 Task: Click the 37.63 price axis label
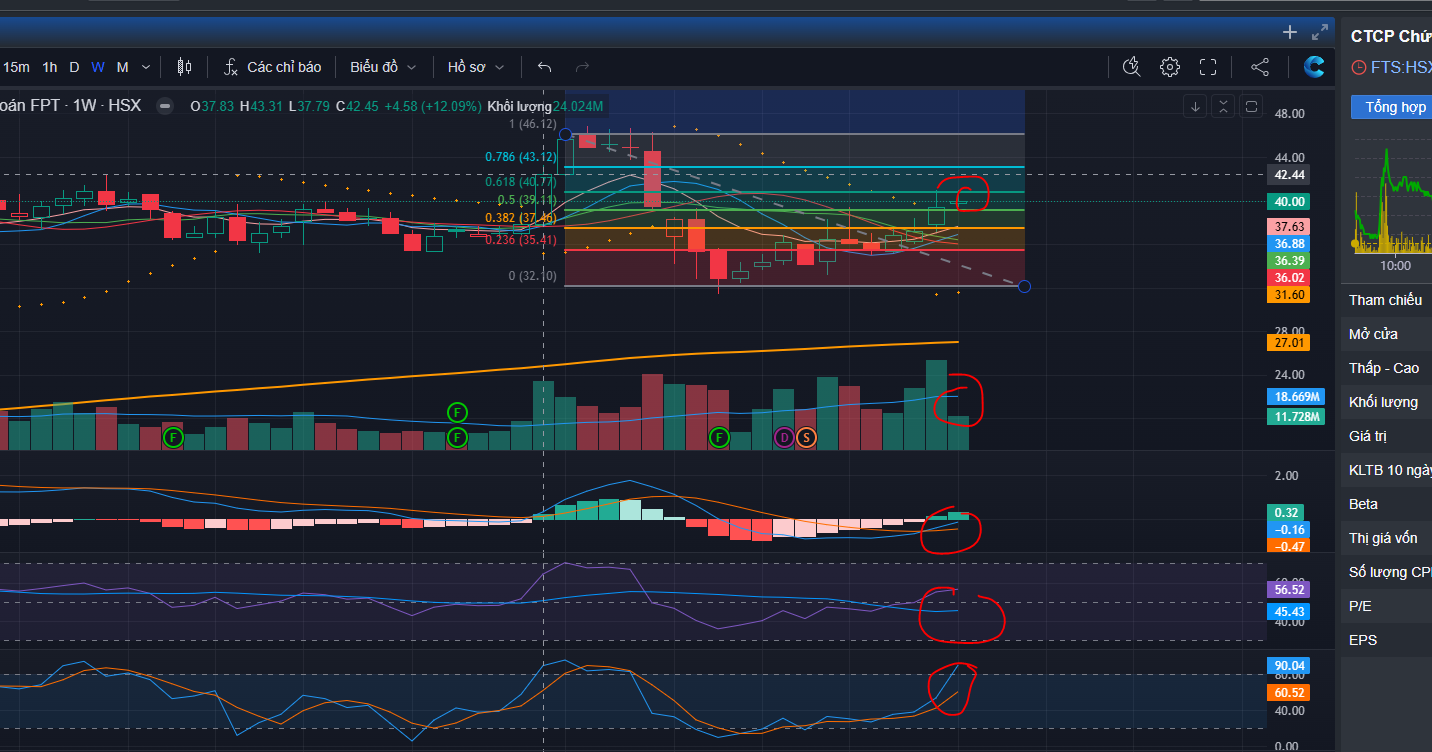pos(1287,227)
